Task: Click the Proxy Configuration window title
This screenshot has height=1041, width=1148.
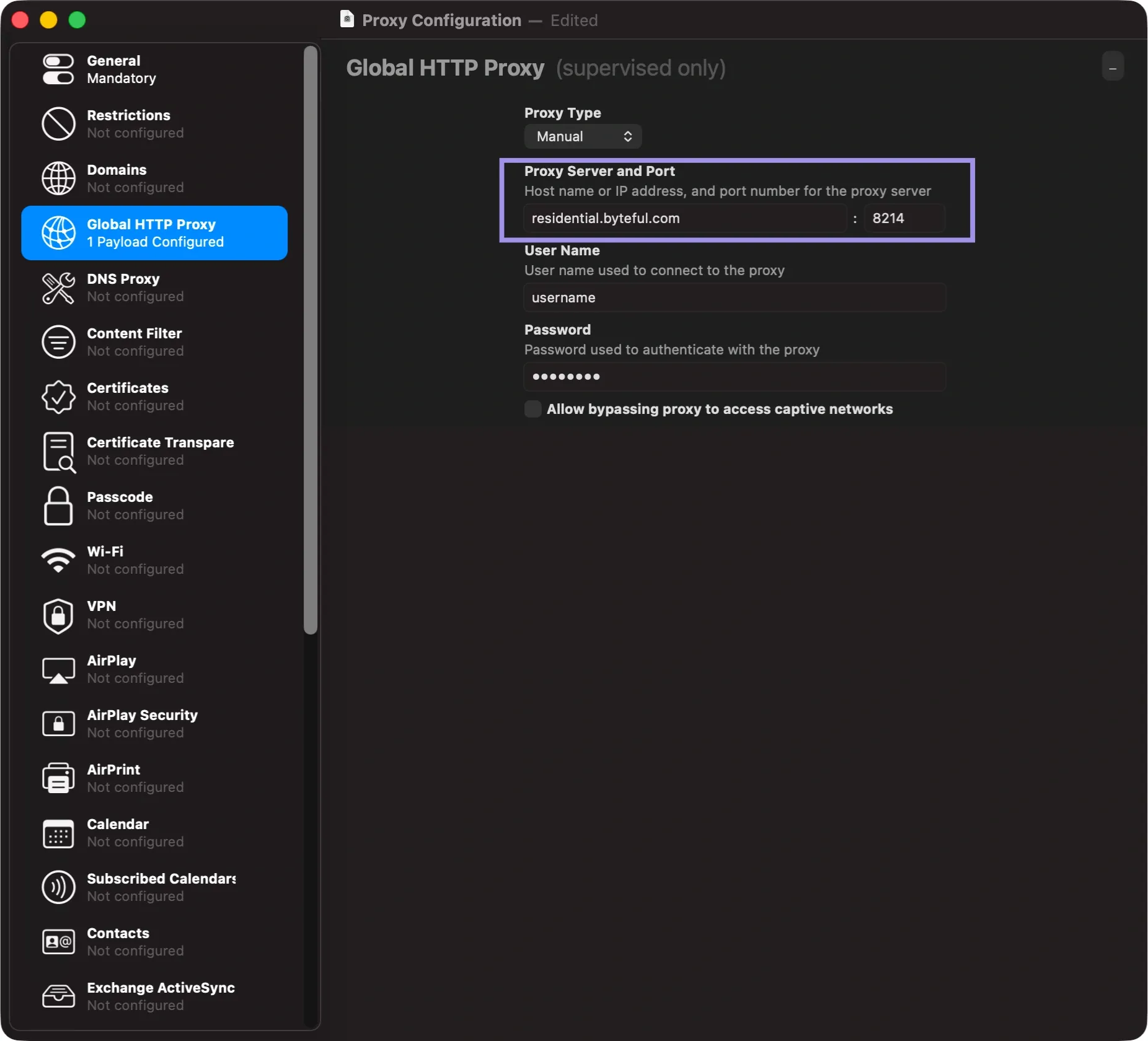Action: [x=441, y=20]
